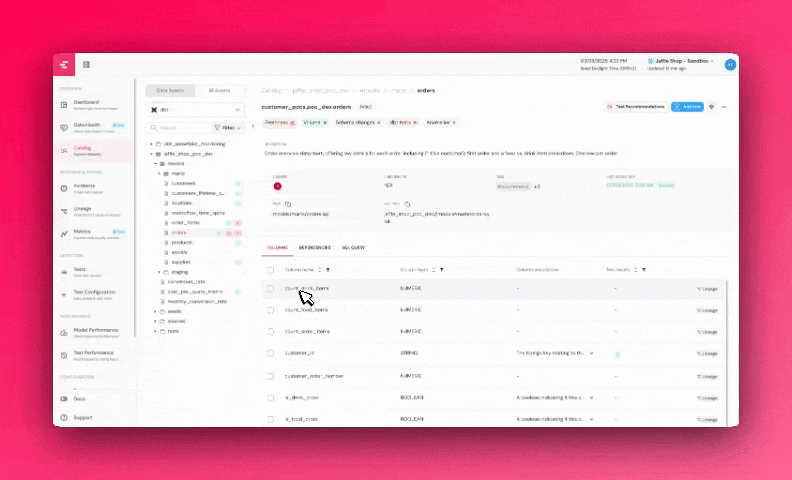Filter the Column name header
This screenshot has height=480, width=792.
[328, 270]
